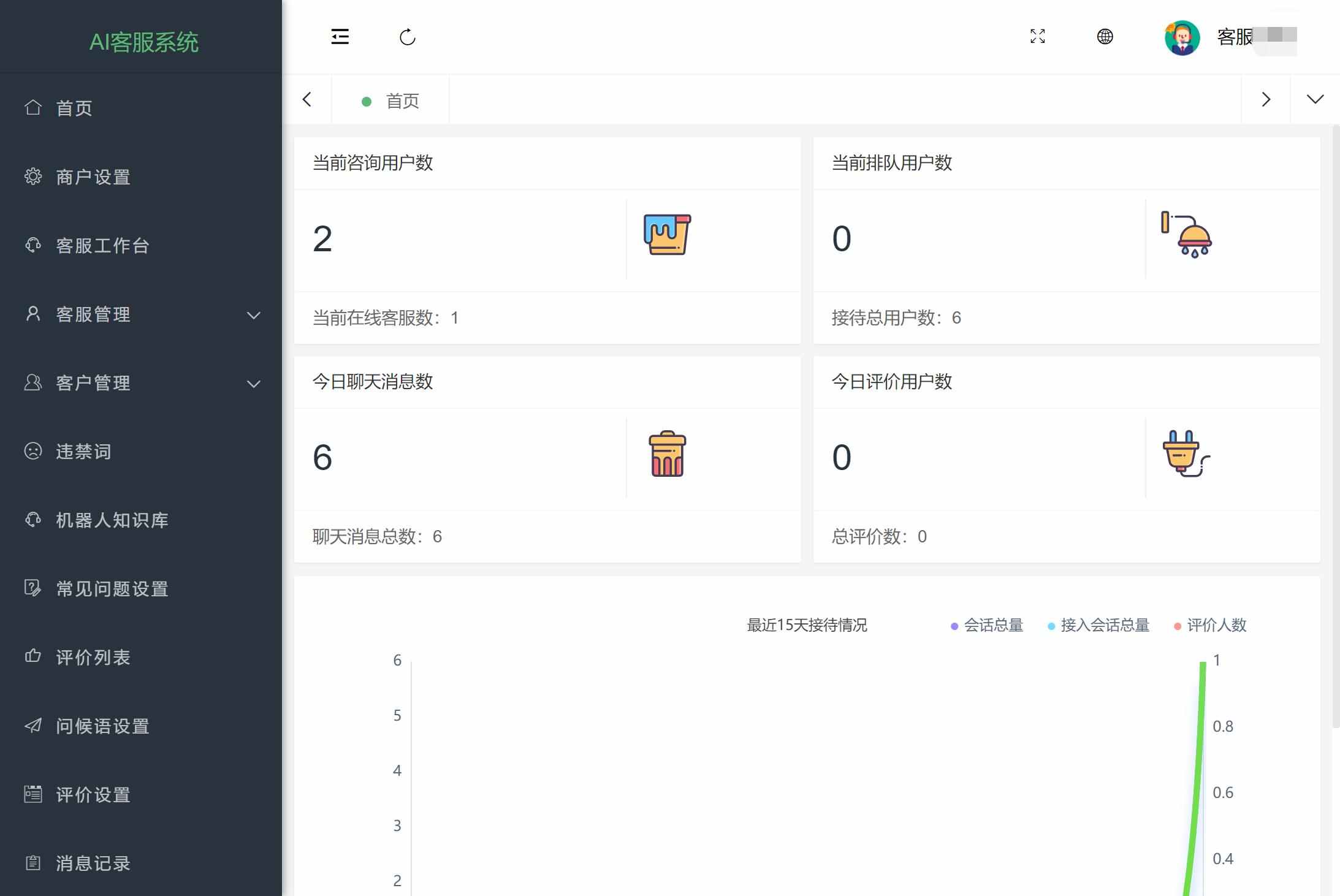Open the tab options dropdown chevron
Image resolution: width=1340 pixels, height=896 pixels.
pos(1315,99)
